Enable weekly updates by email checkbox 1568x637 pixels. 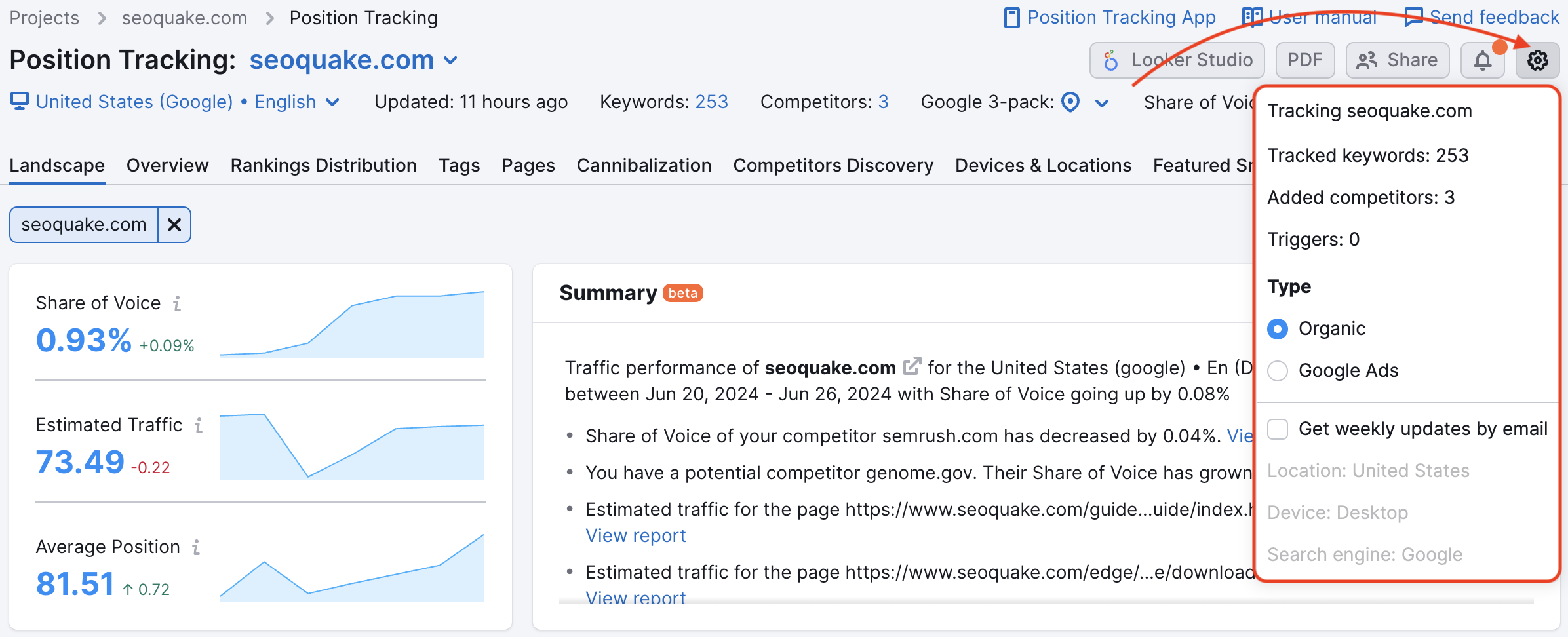pos(1278,429)
